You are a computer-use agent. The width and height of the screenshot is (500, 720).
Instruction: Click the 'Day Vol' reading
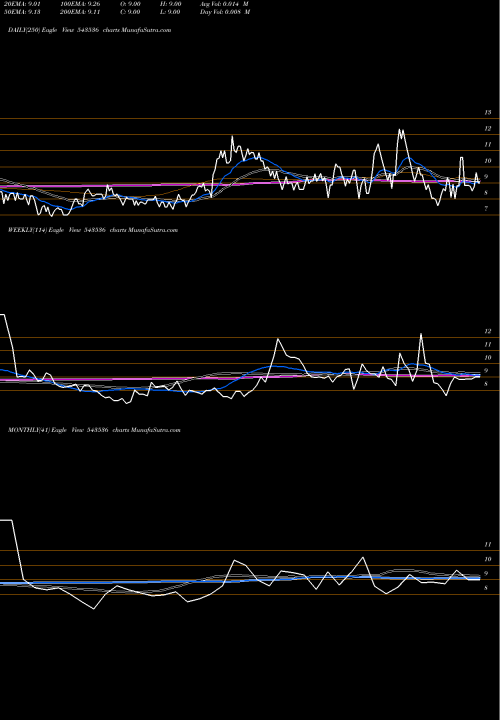(x=225, y=12)
